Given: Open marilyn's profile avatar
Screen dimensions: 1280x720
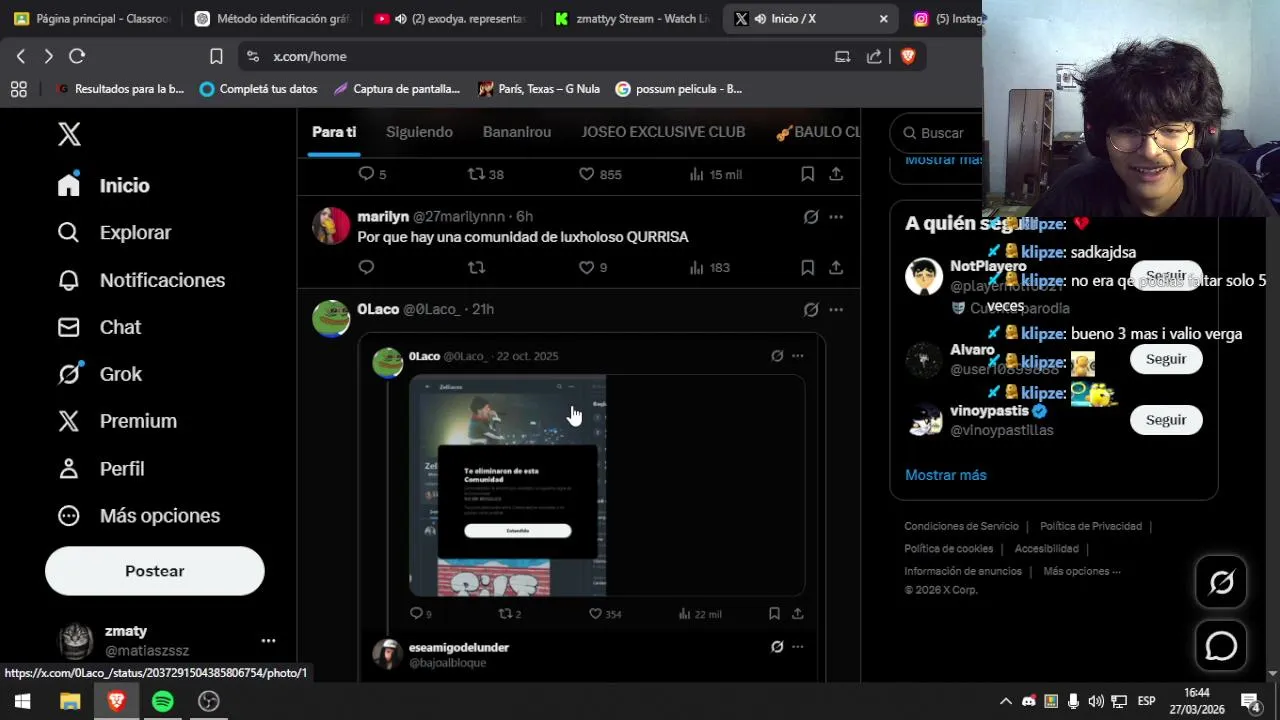Looking at the screenshot, I should coord(331,226).
